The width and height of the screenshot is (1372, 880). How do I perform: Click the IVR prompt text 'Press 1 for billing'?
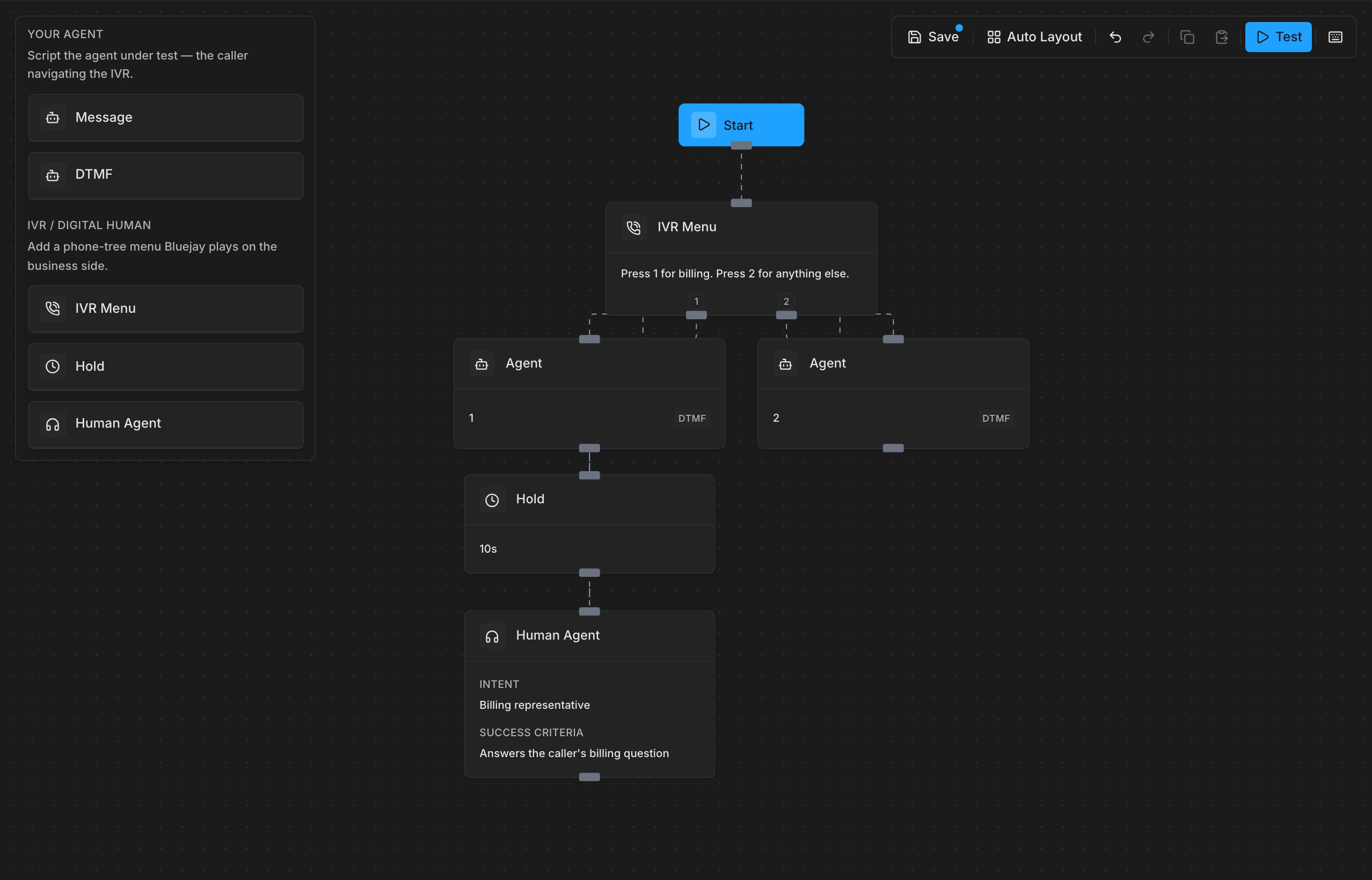tap(735, 274)
